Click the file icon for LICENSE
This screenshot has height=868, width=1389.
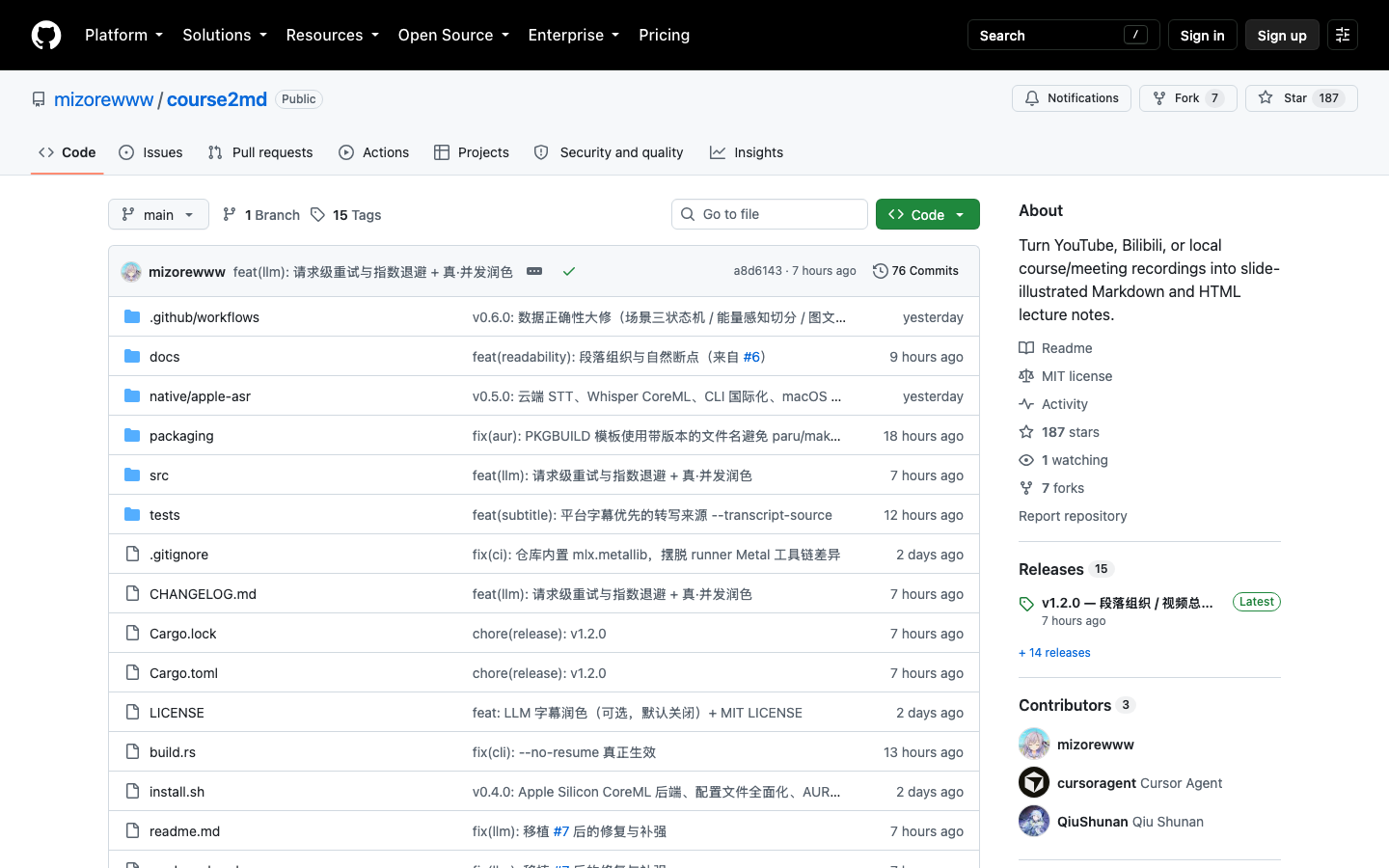click(x=132, y=712)
